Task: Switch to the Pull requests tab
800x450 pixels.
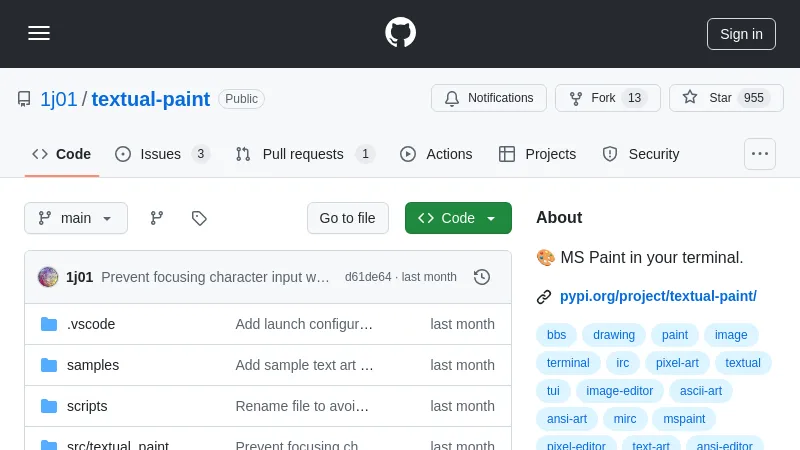Action: (x=304, y=154)
